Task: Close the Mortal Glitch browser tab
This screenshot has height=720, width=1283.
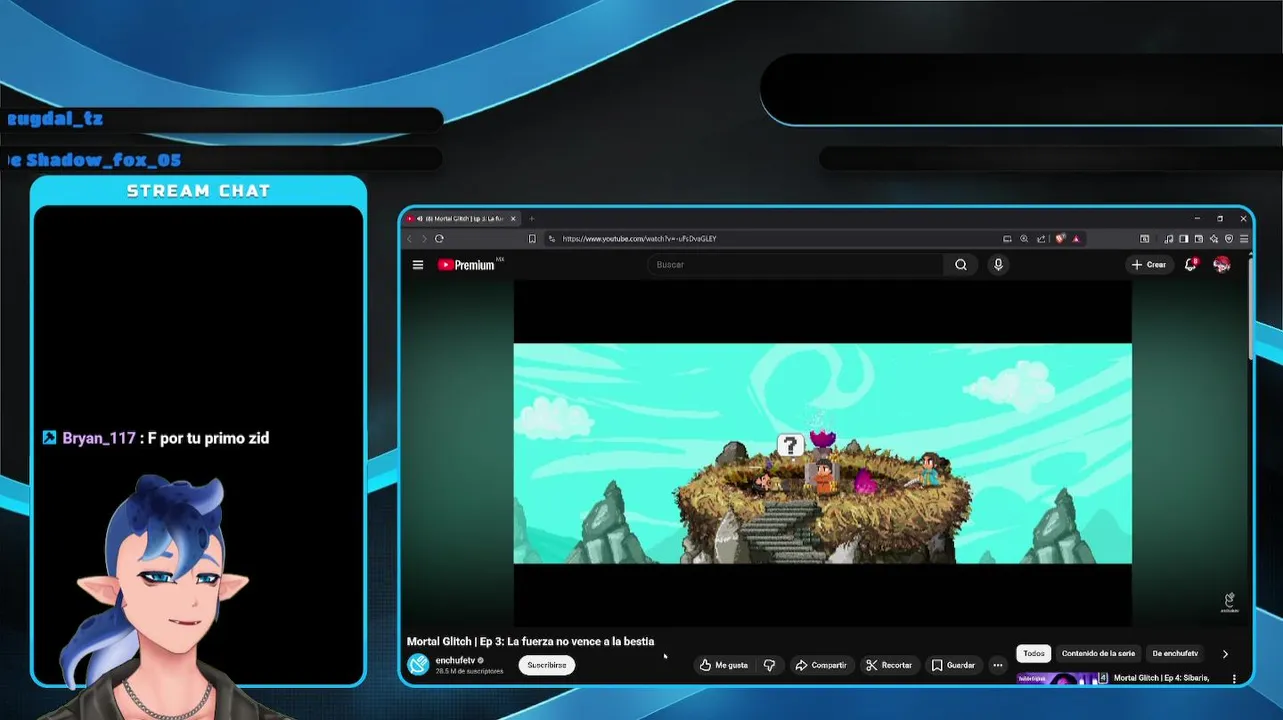Action: (x=514, y=218)
